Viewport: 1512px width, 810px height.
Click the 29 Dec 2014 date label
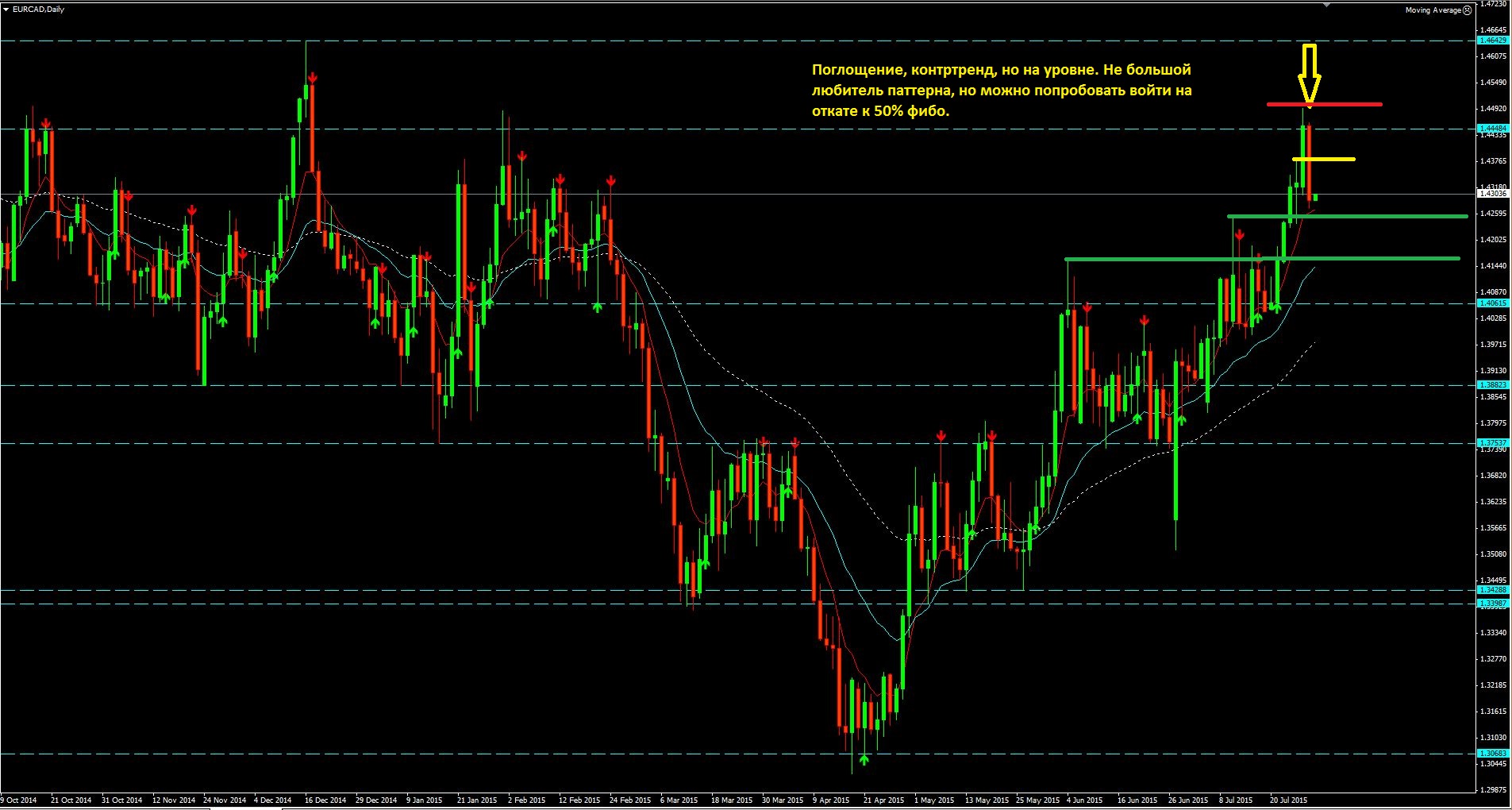point(376,800)
